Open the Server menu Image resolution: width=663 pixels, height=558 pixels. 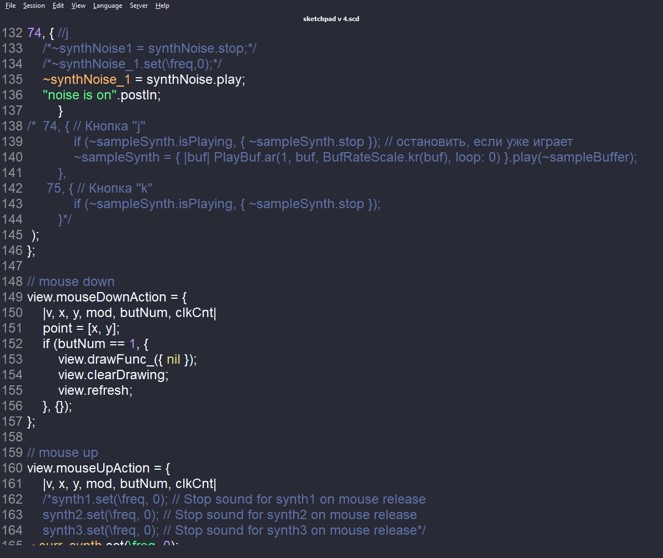[139, 5]
